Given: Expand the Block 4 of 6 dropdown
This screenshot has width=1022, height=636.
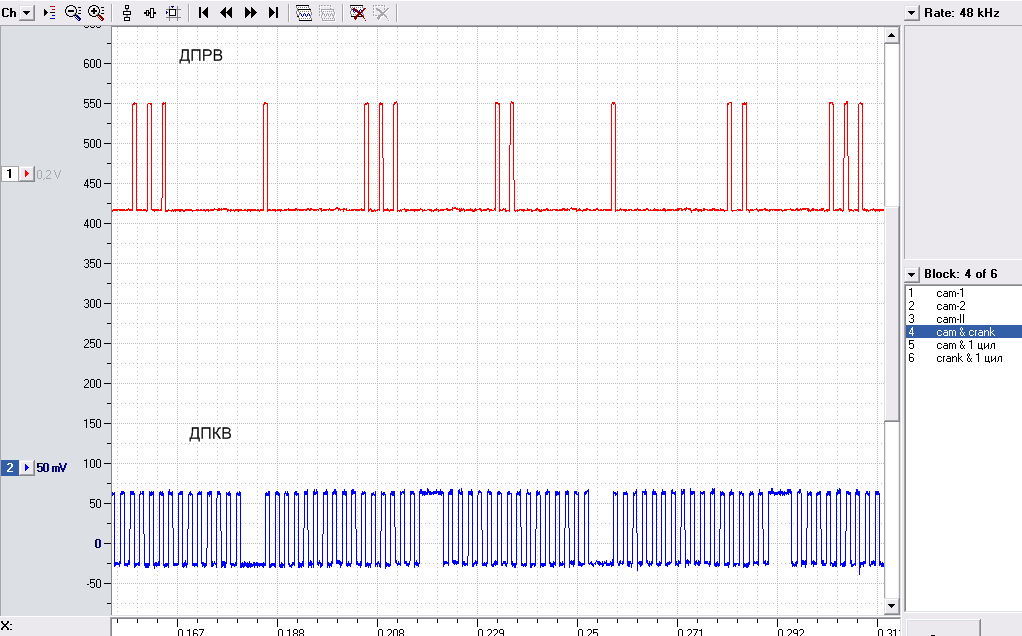Looking at the screenshot, I should click(912, 274).
